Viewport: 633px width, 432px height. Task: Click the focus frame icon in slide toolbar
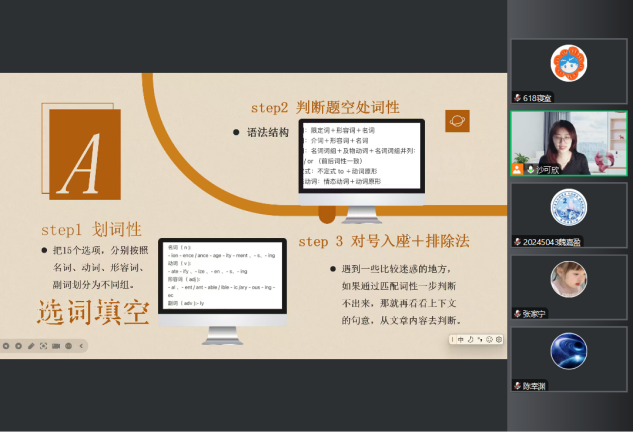[43, 346]
